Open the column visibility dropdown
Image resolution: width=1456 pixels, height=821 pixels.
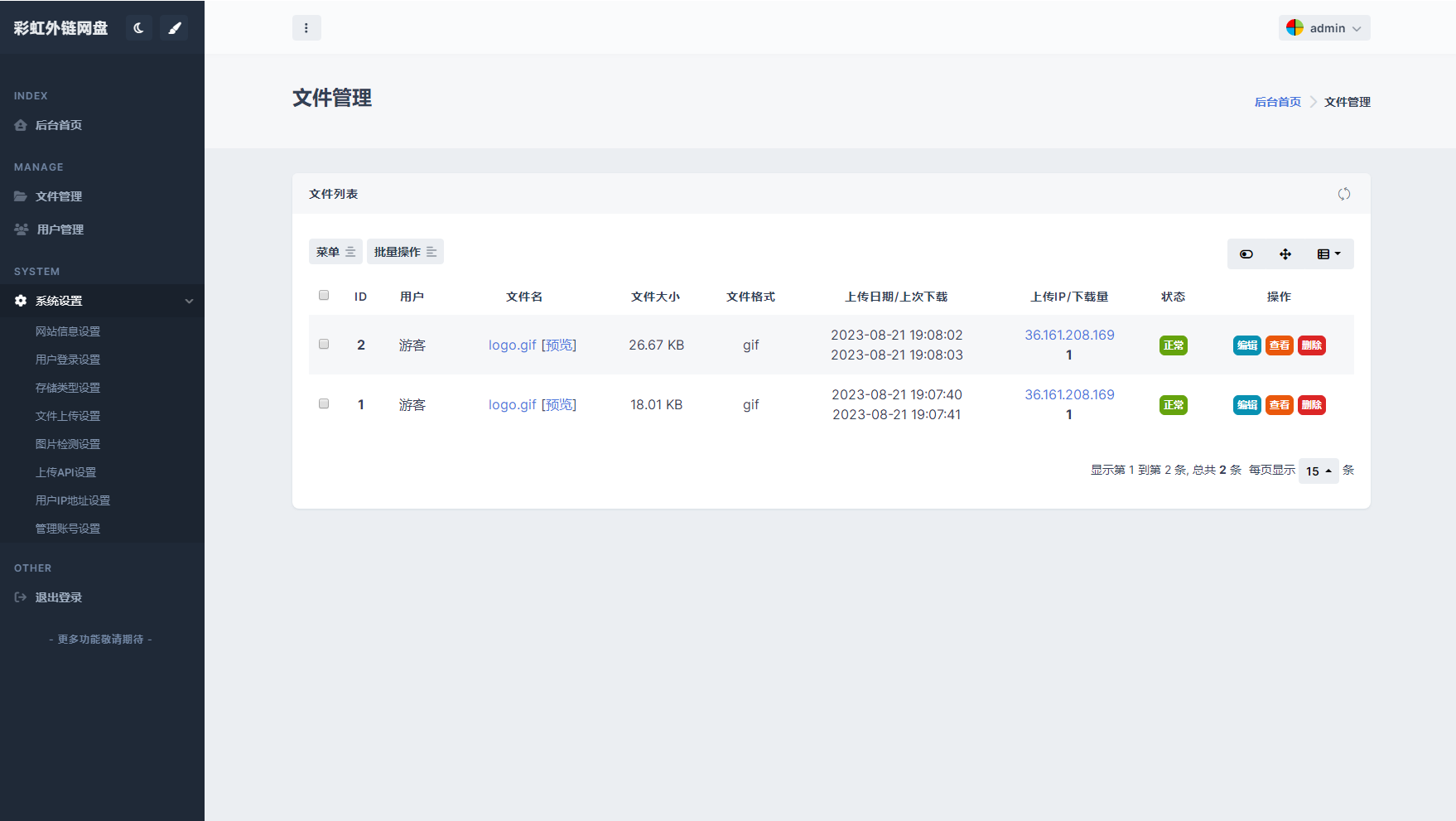[x=1328, y=254]
